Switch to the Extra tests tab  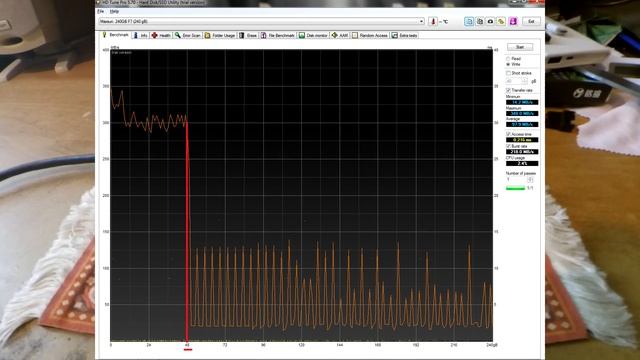tap(404, 36)
